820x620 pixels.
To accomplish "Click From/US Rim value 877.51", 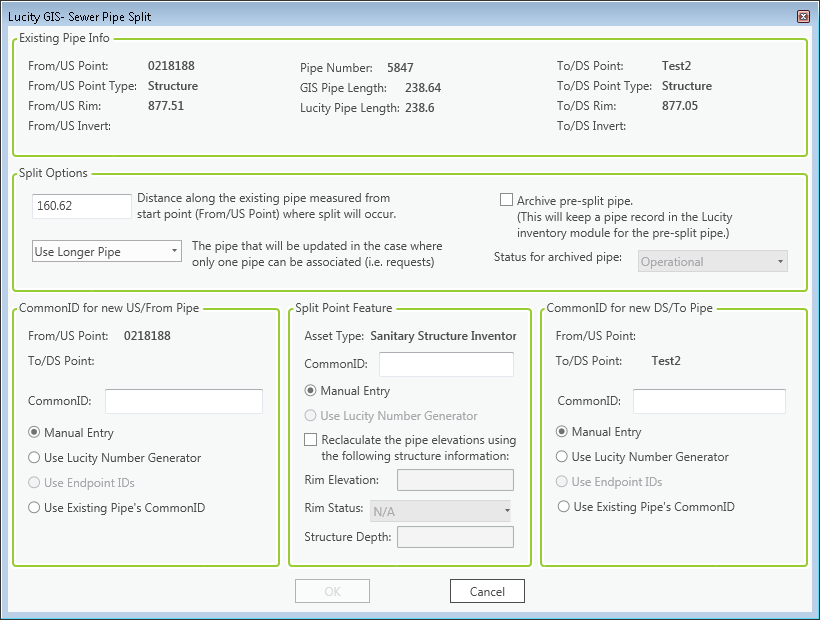I will (166, 106).
